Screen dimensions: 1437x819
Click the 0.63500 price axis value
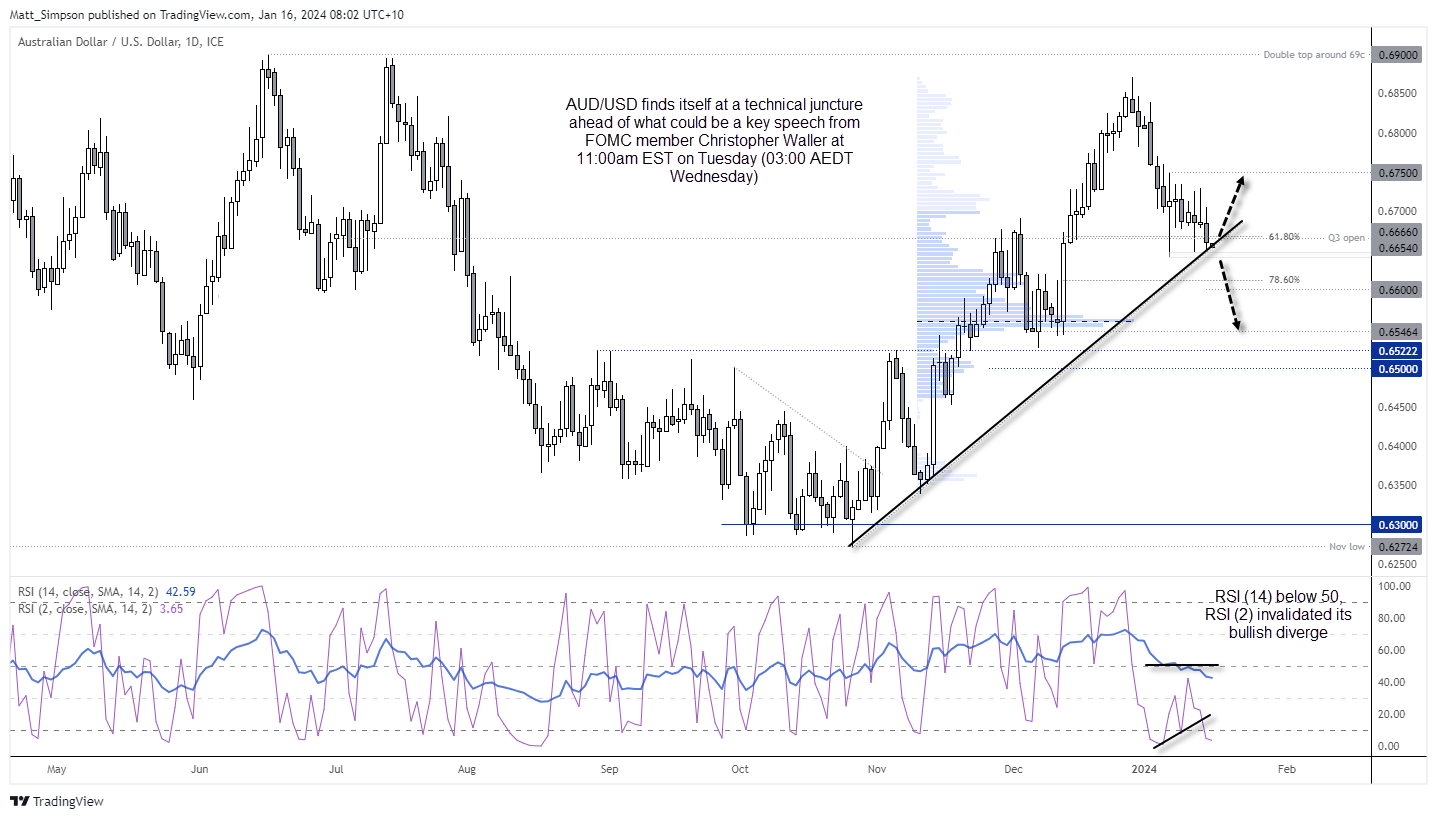click(x=1398, y=485)
